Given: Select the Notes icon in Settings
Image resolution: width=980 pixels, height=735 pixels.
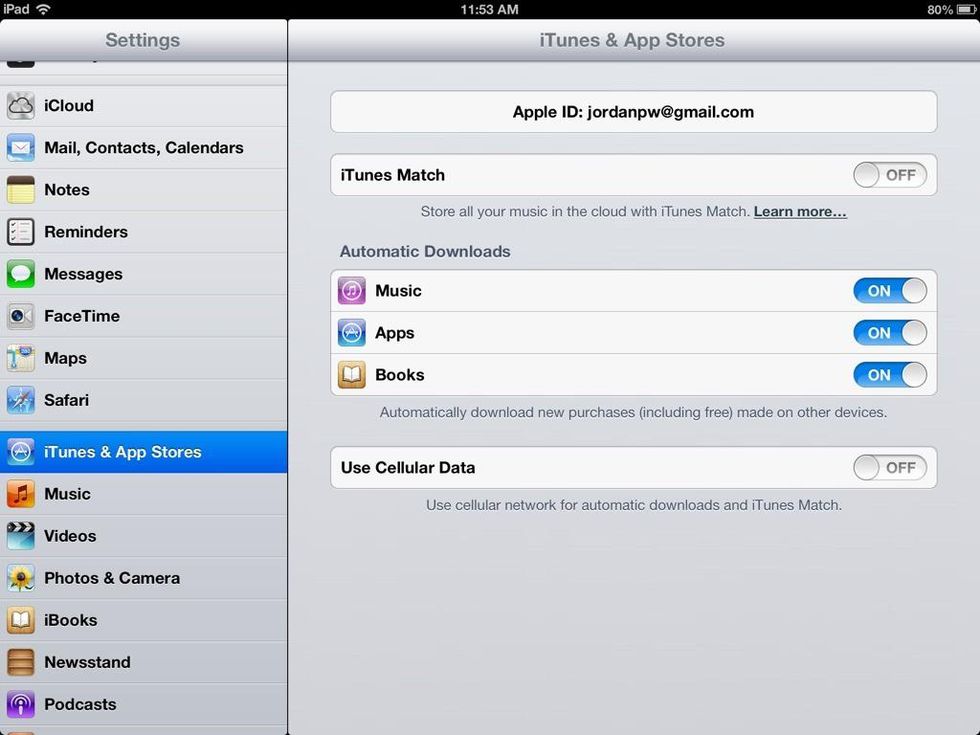Looking at the screenshot, I should pos(21,190).
